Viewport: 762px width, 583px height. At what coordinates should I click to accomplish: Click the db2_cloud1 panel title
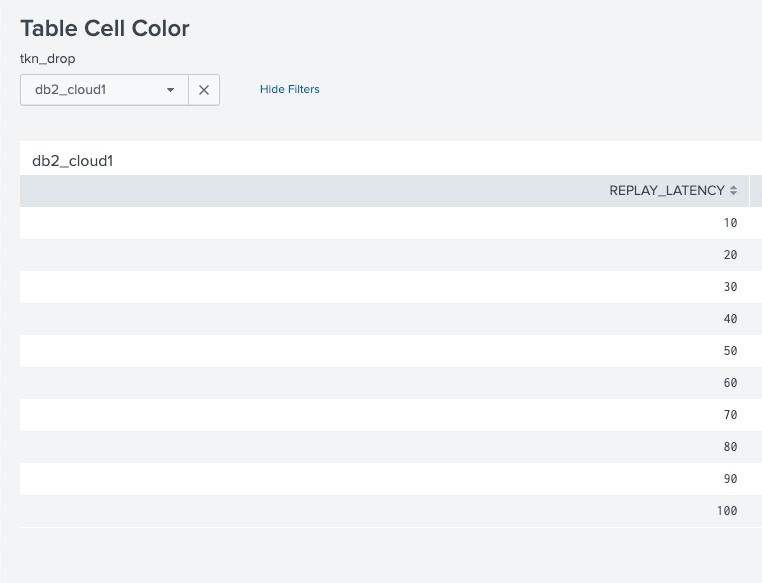(x=73, y=160)
